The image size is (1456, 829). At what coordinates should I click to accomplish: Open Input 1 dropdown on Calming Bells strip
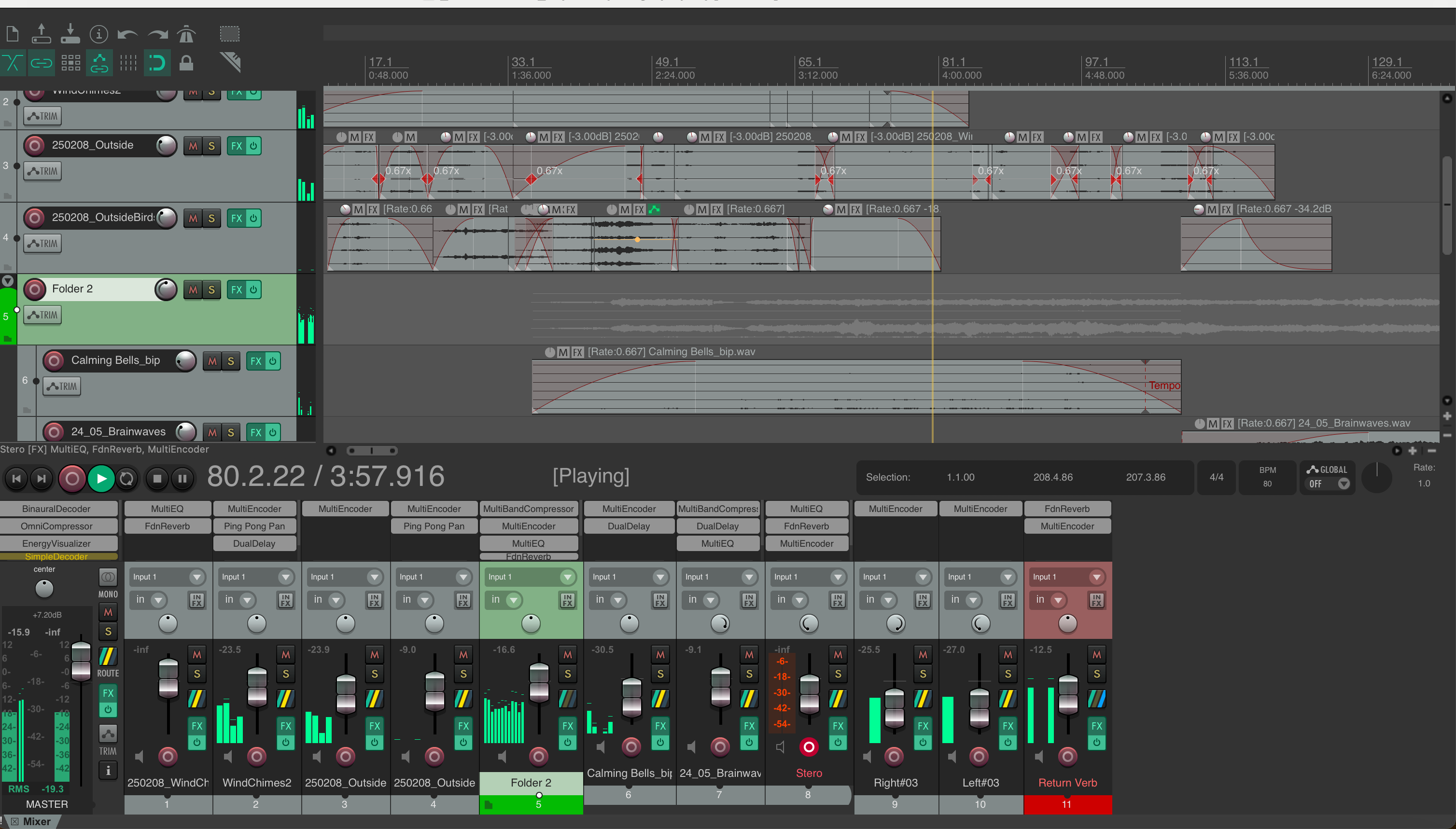click(629, 577)
